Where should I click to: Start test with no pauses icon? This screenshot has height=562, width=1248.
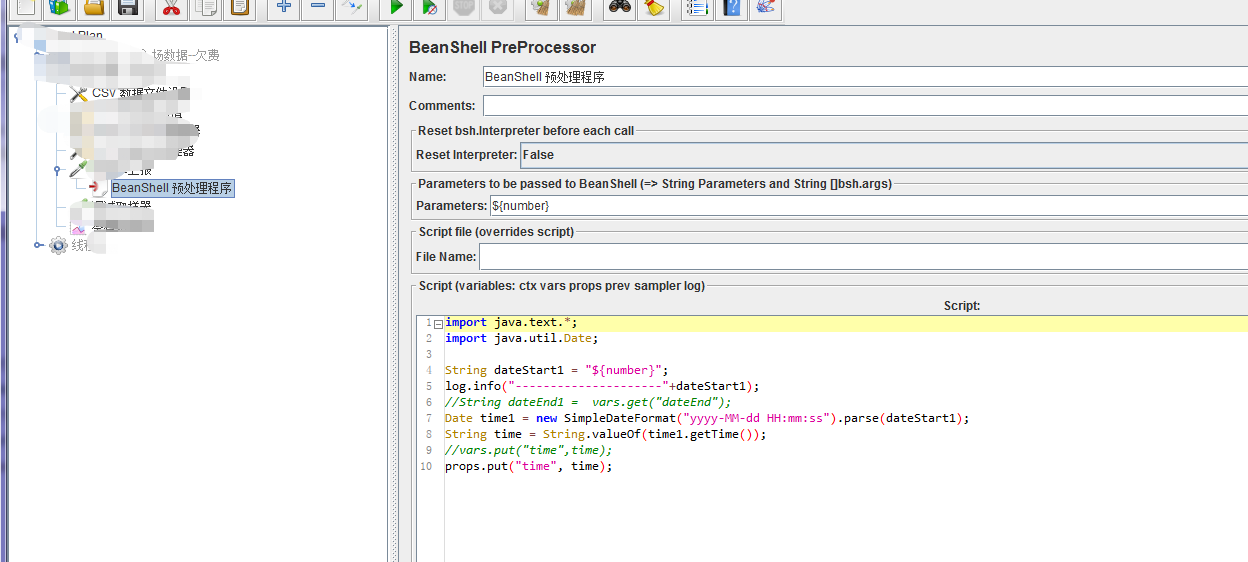coord(430,8)
